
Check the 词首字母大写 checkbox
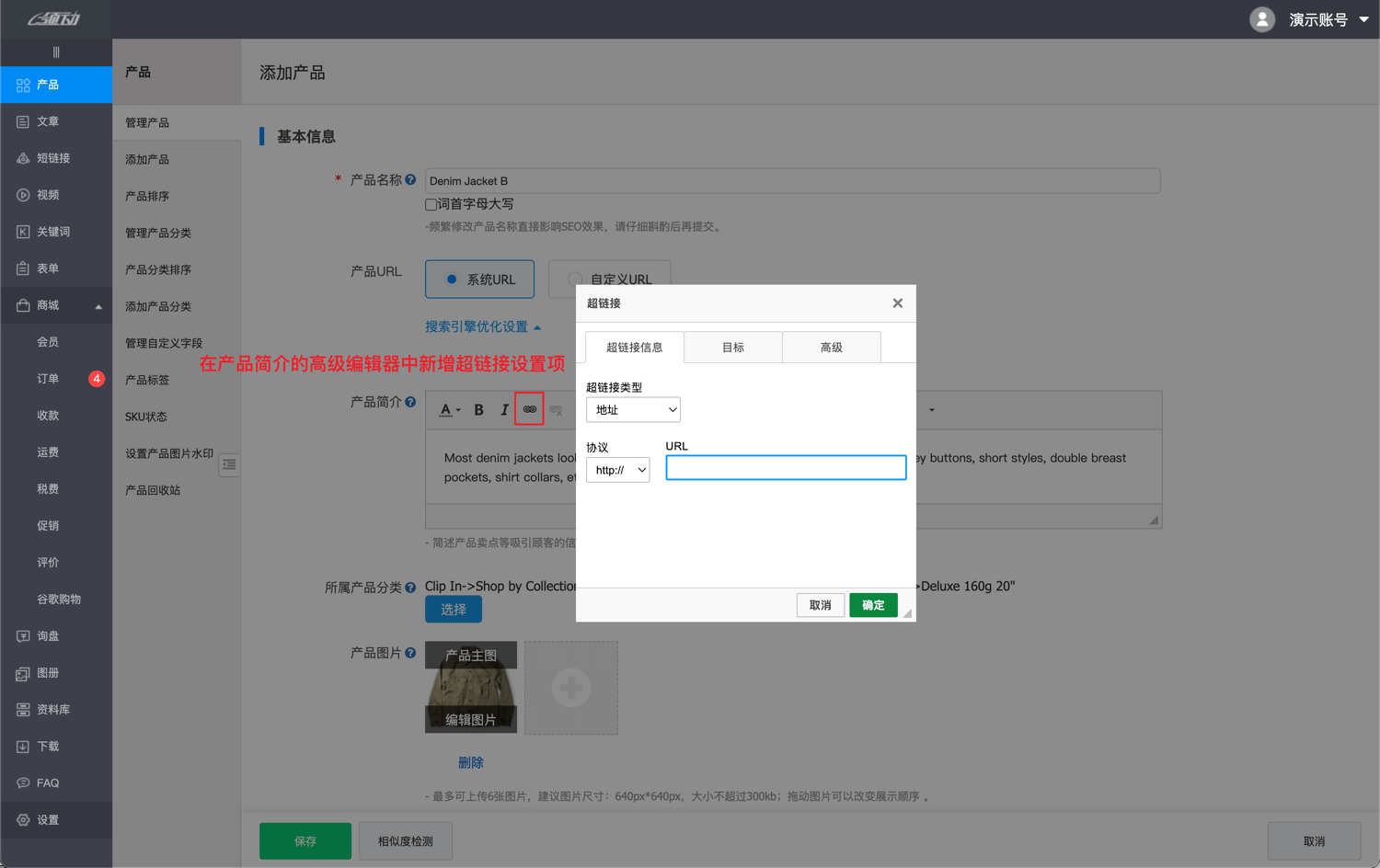[x=430, y=203]
